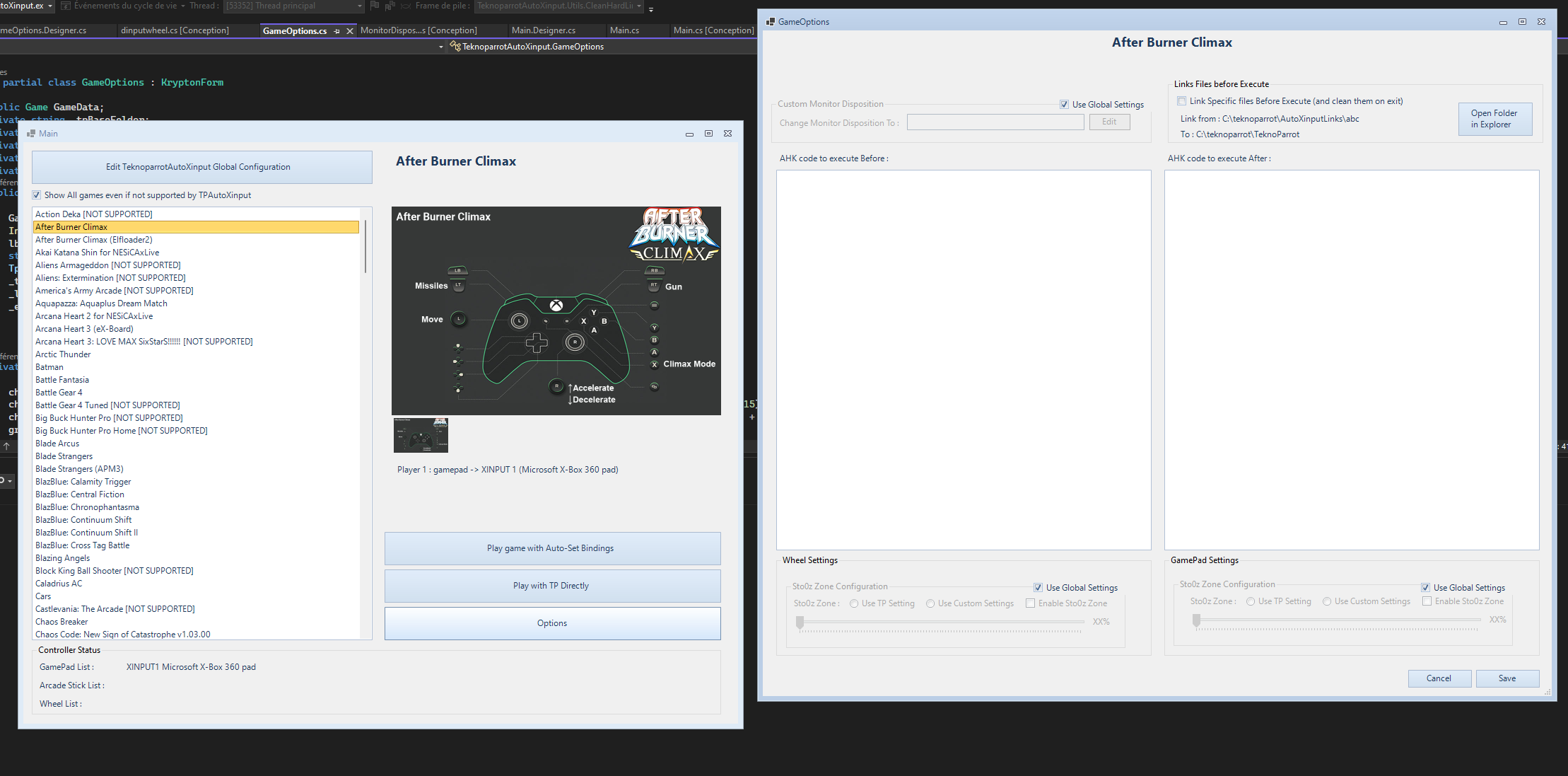Click the TeknoparrotAutoXinput.GameOptions class icon

click(x=455, y=47)
